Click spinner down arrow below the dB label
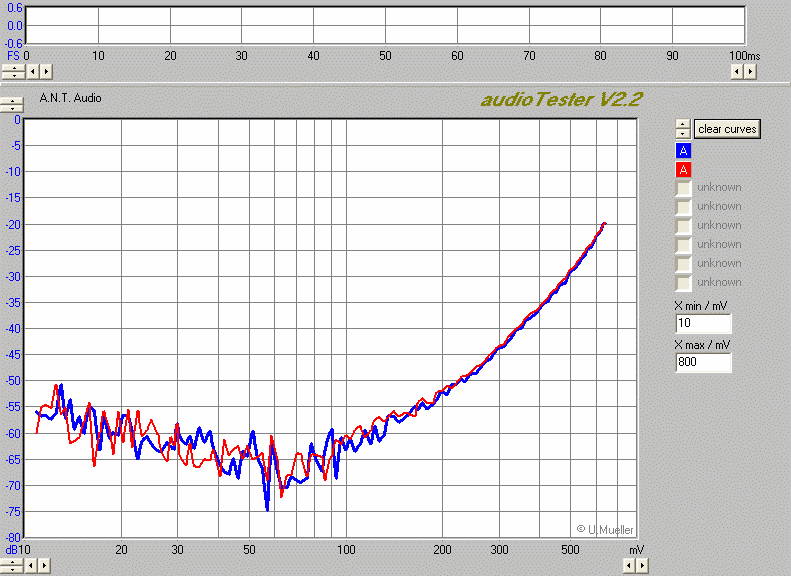791x576 pixels. click(x=12, y=569)
